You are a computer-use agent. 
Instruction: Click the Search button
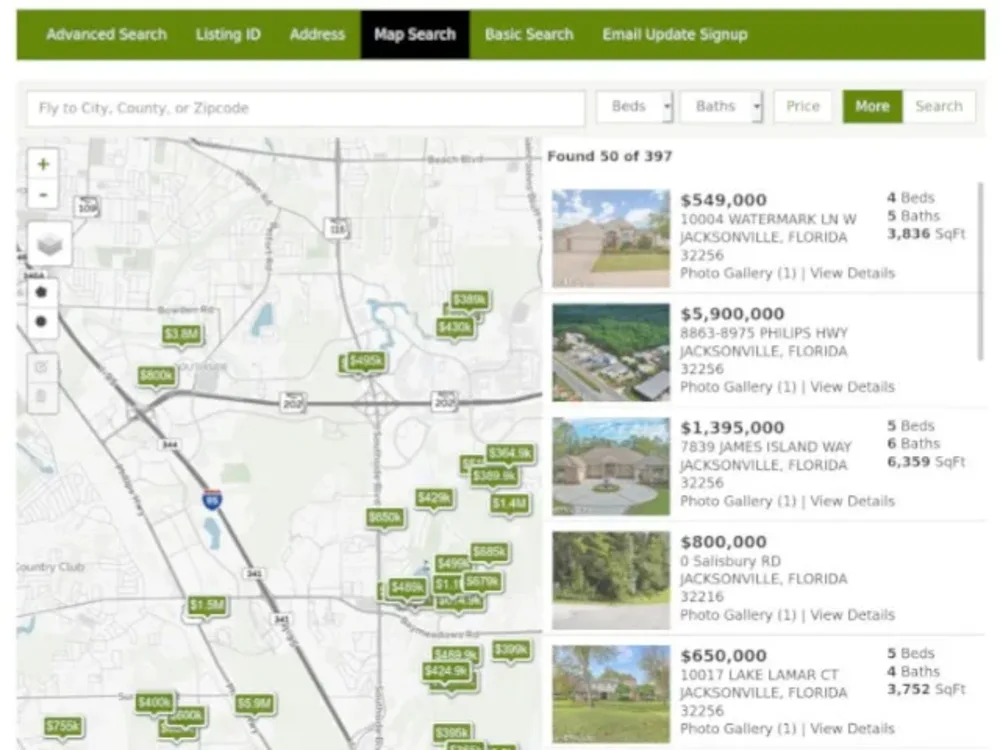[939, 107]
